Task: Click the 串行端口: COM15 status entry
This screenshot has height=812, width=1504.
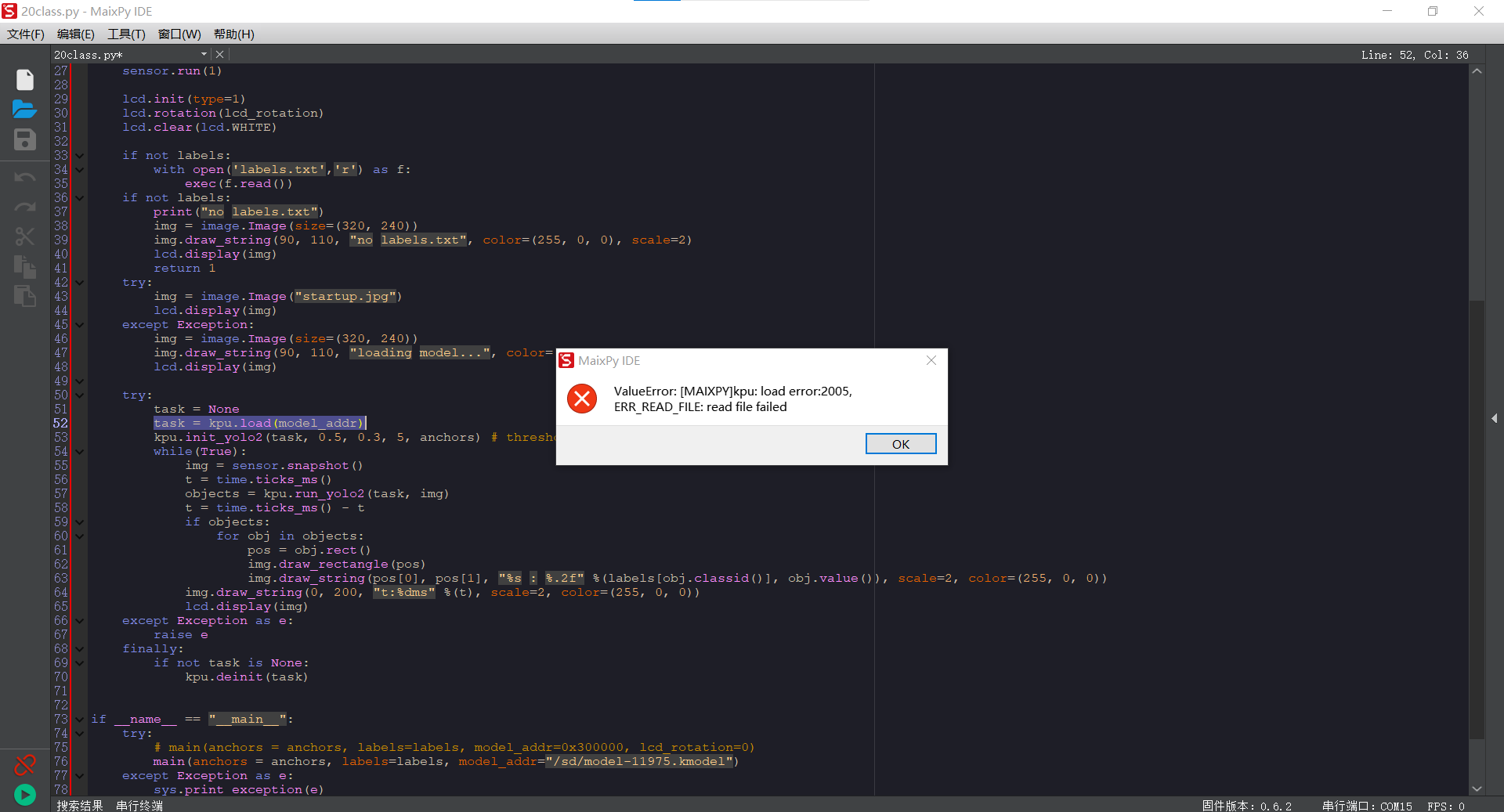Action: pos(1367,806)
